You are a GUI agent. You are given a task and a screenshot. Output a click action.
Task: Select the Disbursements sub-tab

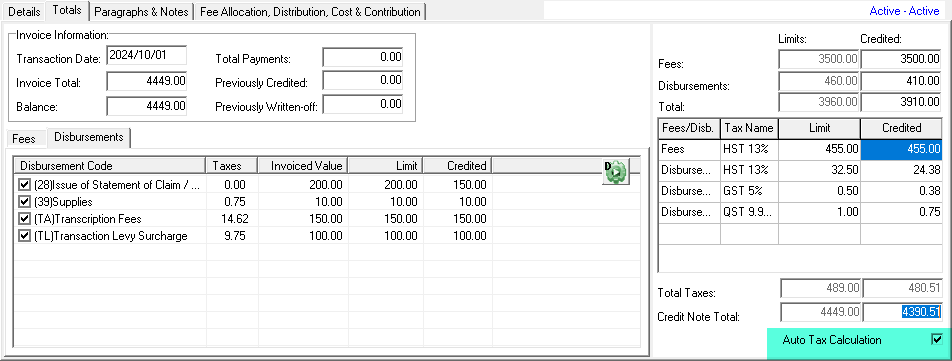pyautogui.click(x=89, y=137)
